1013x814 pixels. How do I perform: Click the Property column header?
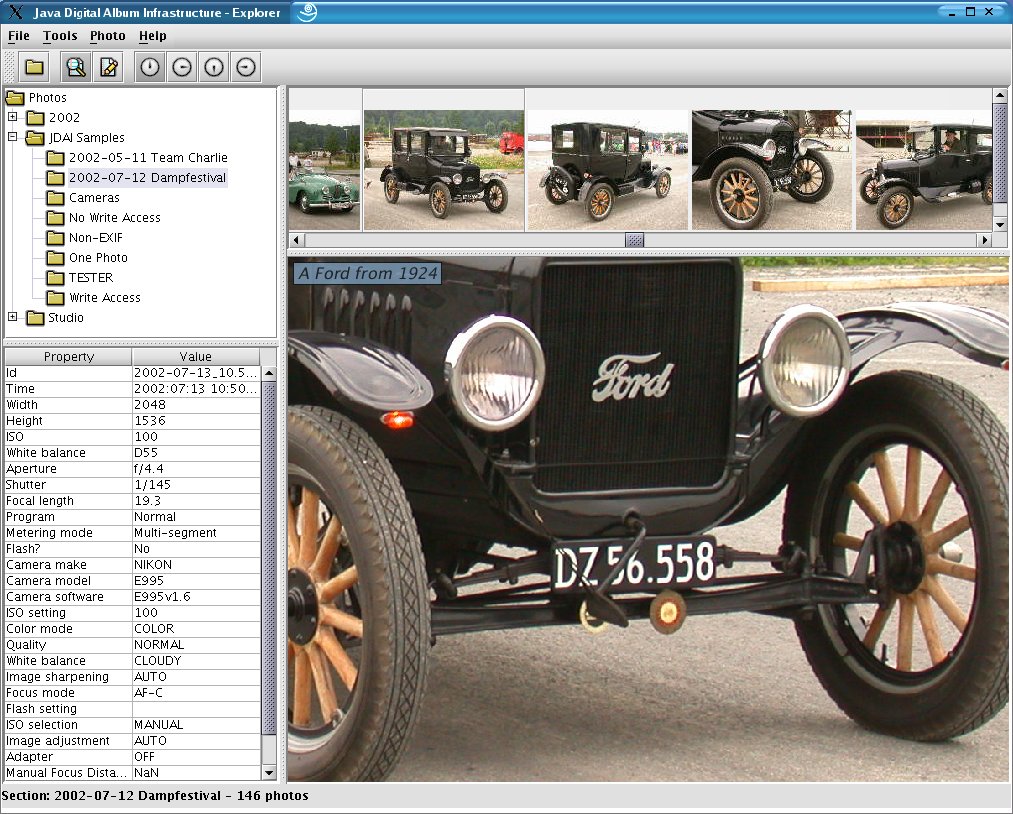(68, 357)
